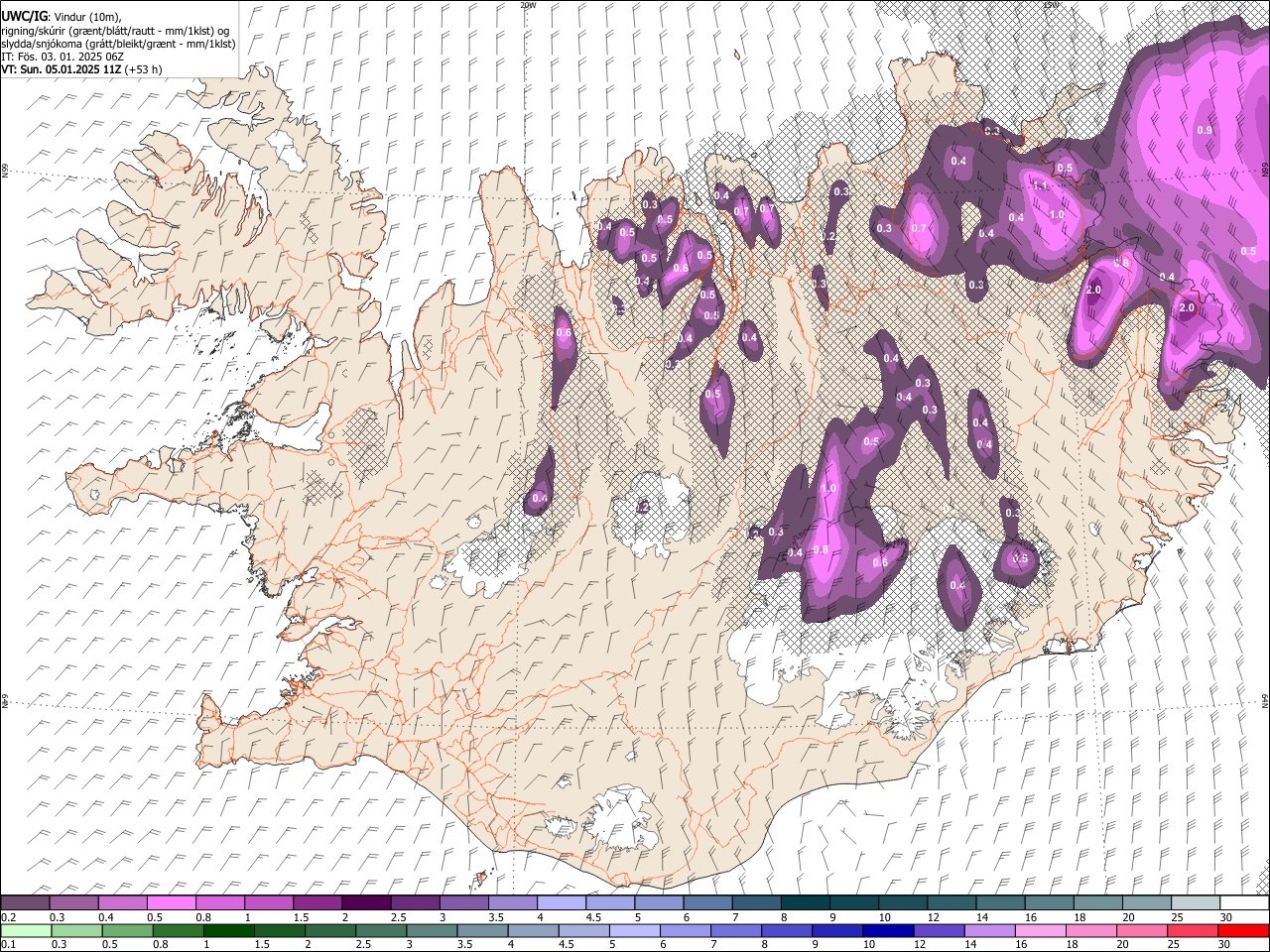Click the 'IT: Fös. 03. 01. 2025 06Z' line
The width and height of the screenshot is (1270, 952).
click(63, 57)
